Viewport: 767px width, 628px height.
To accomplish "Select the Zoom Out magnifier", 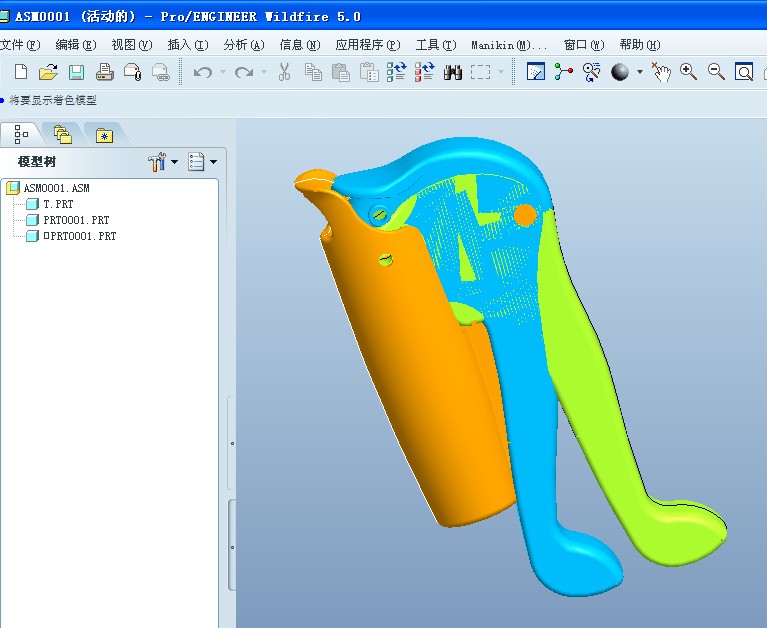I will coord(716,72).
